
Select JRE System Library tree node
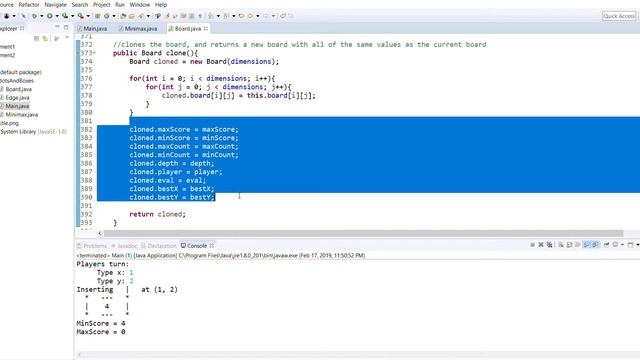(33, 132)
